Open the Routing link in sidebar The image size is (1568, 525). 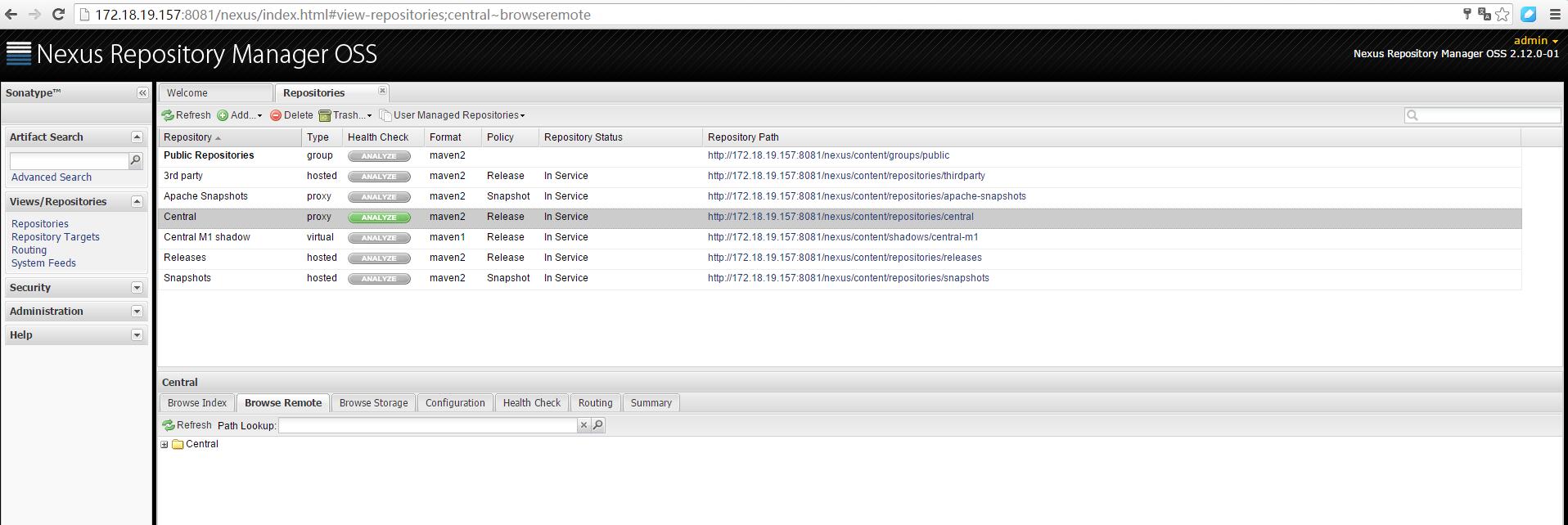(29, 250)
